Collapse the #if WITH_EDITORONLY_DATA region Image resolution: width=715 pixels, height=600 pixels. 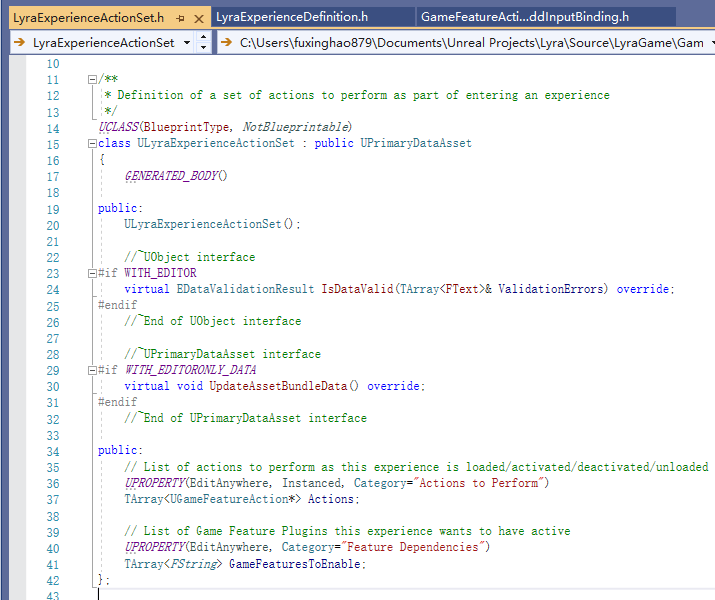coord(92,371)
